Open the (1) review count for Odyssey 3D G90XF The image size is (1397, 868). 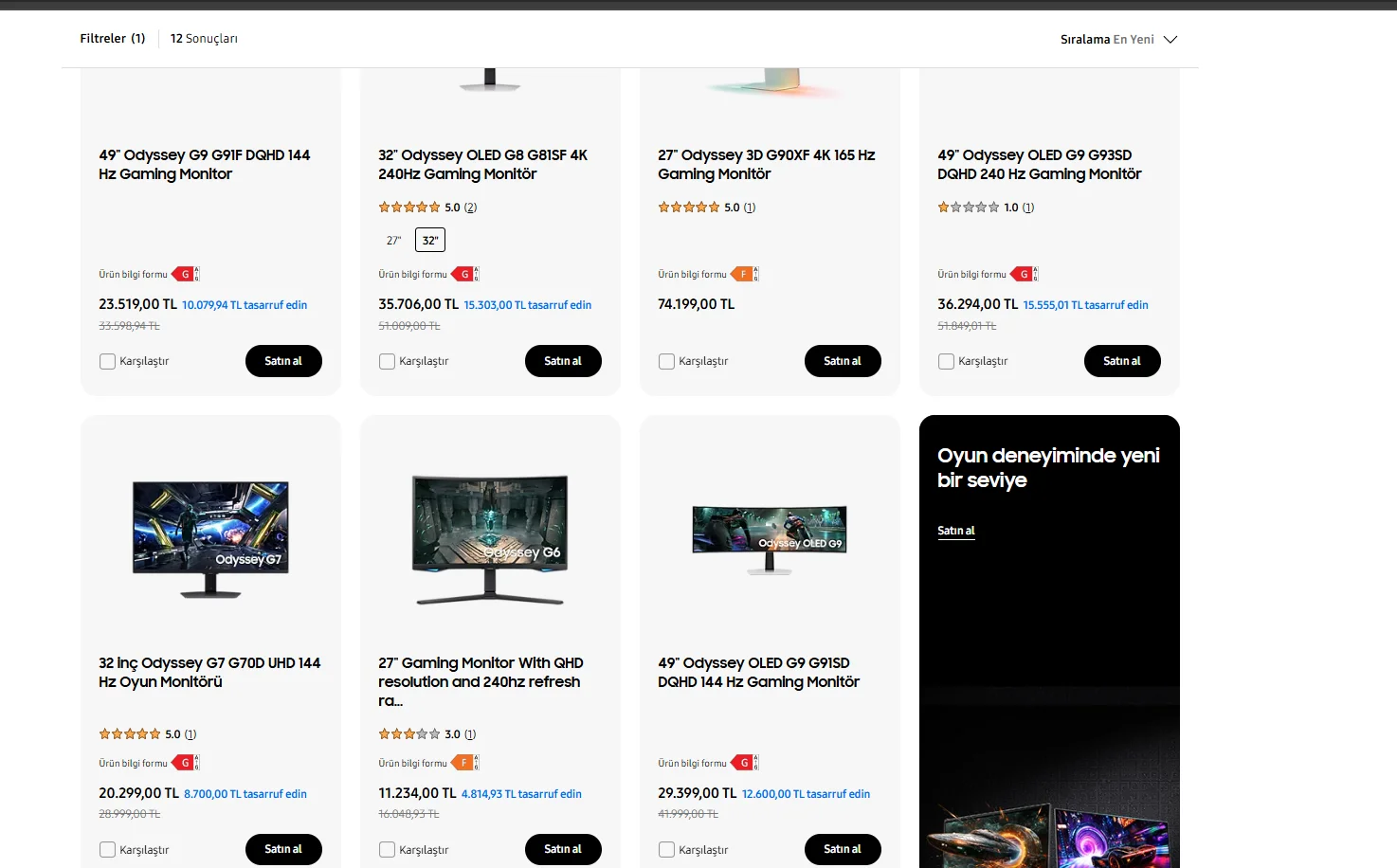point(750,208)
